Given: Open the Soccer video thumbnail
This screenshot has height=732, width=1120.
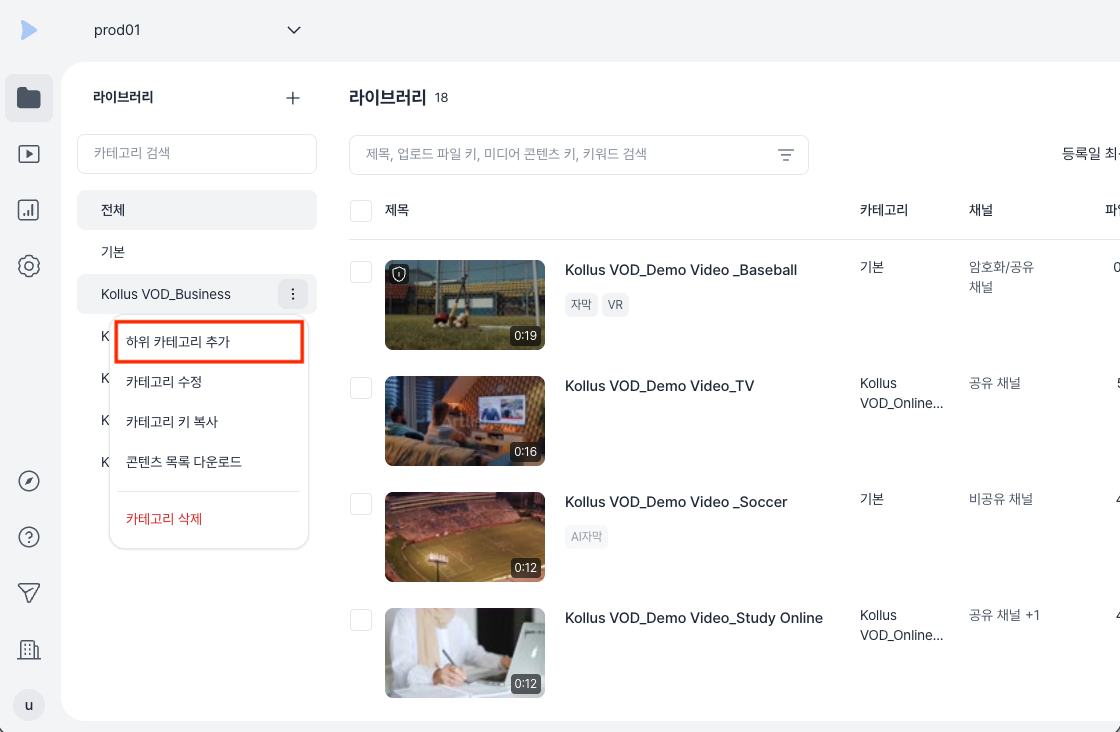Looking at the screenshot, I should (465, 537).
